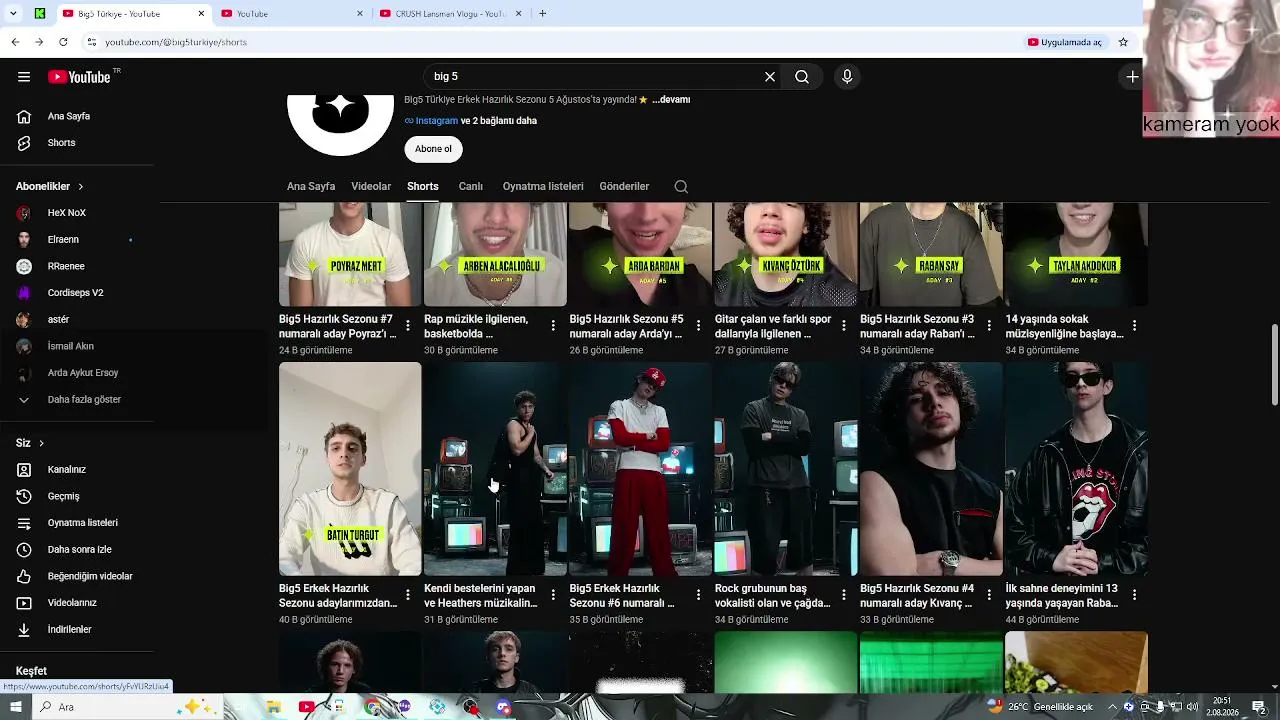This screenshot has height=720, width=1280.
Task: Subscribe with the Abone ol button
Action: (433, 149)
